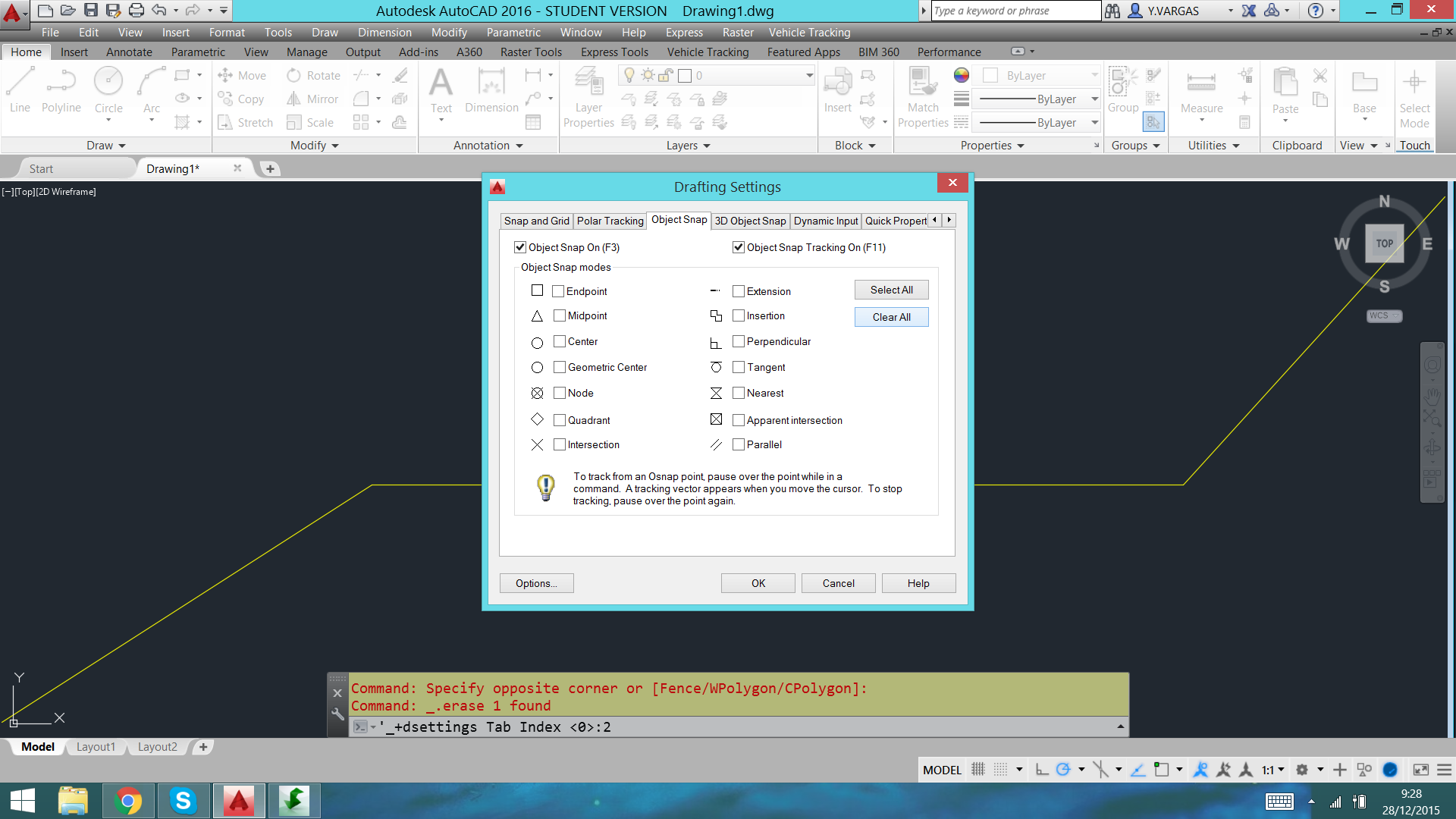Click the Insert block icon

click(x=838, y=89)
